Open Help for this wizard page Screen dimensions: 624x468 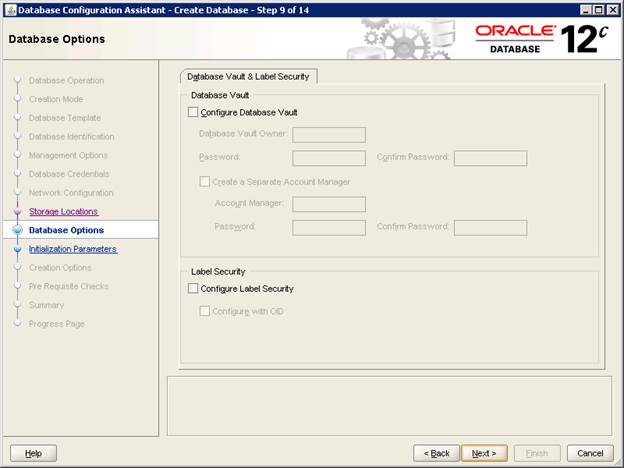click(33, 453)
